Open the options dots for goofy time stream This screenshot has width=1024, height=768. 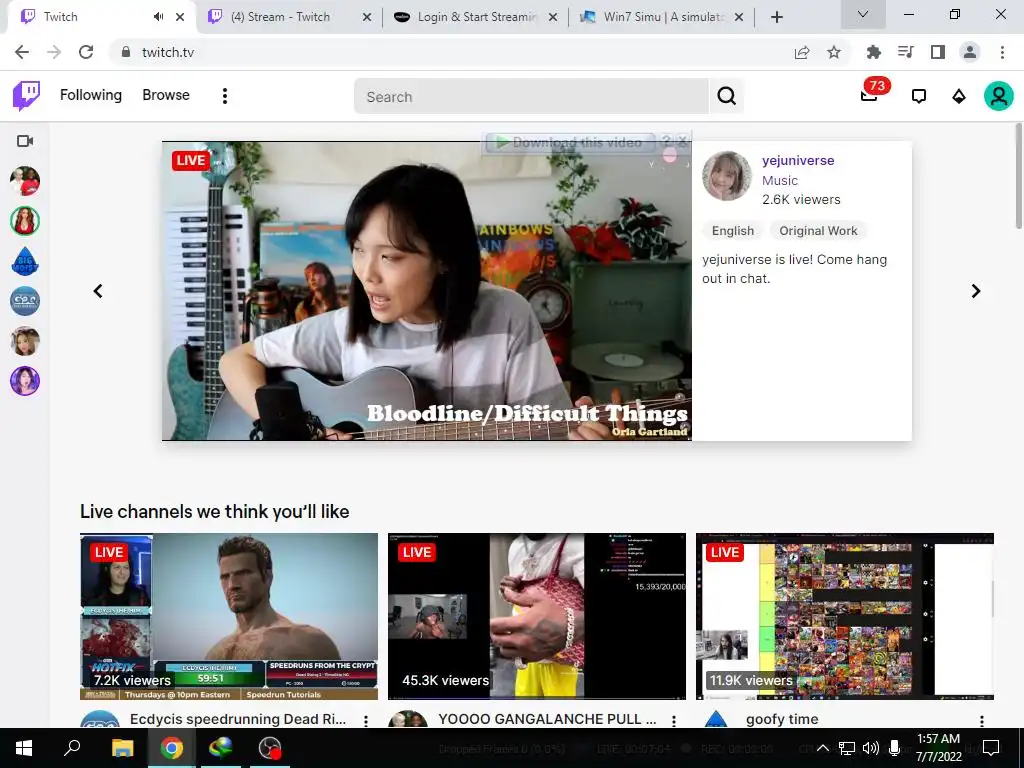coord(982,720)
